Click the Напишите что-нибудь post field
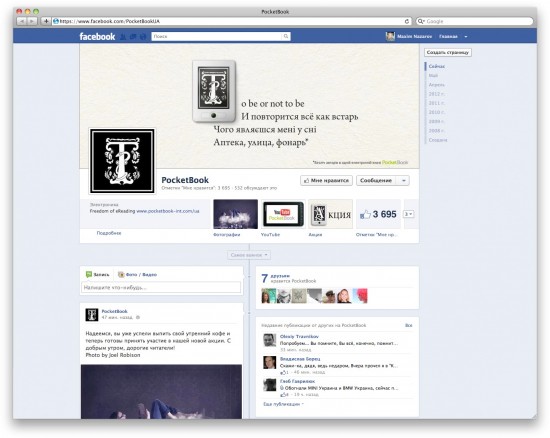Screen dimensions: 550x438 (161, 288)
